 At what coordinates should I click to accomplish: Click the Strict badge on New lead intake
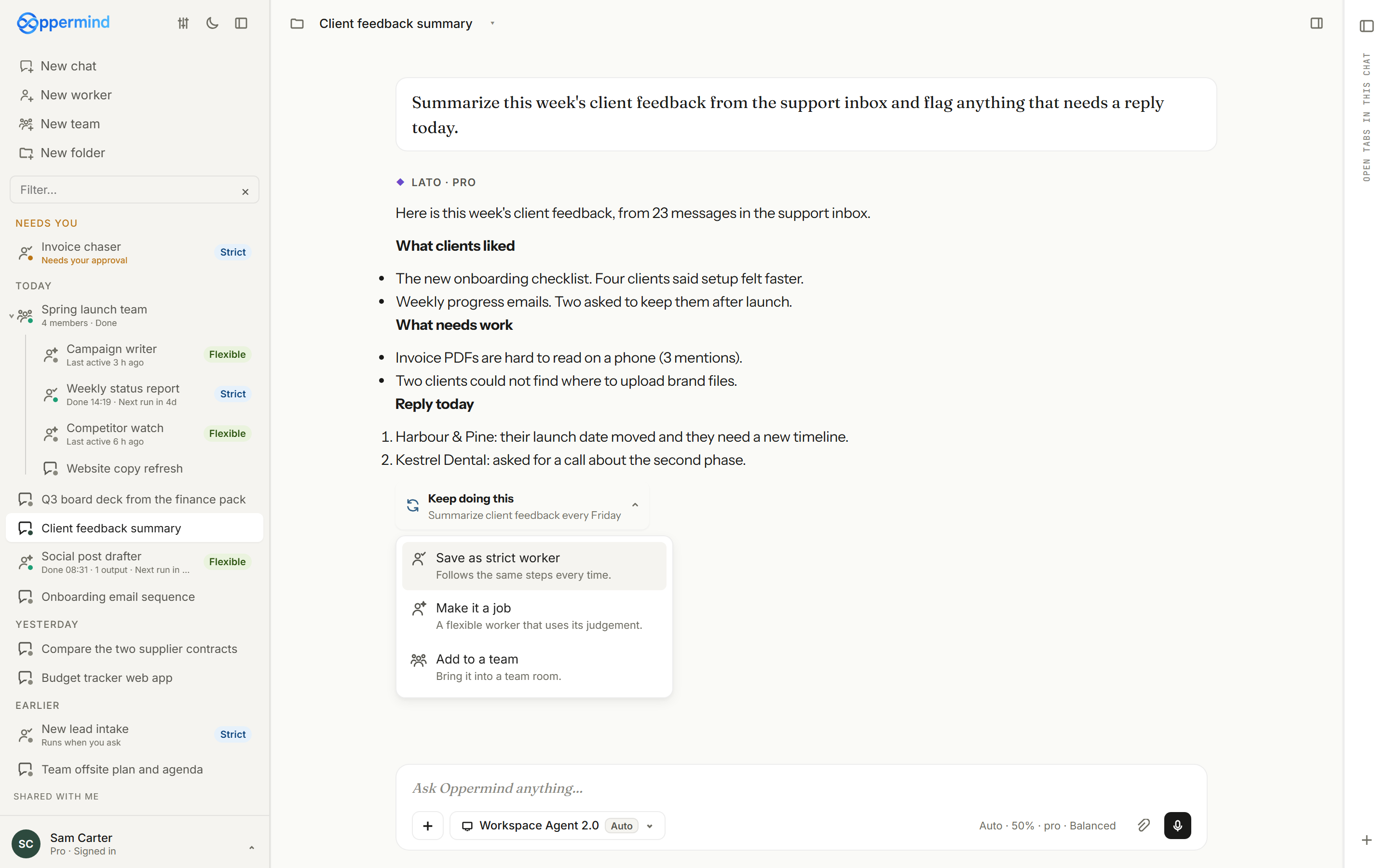pyautogui.click(x=232, y=734)
